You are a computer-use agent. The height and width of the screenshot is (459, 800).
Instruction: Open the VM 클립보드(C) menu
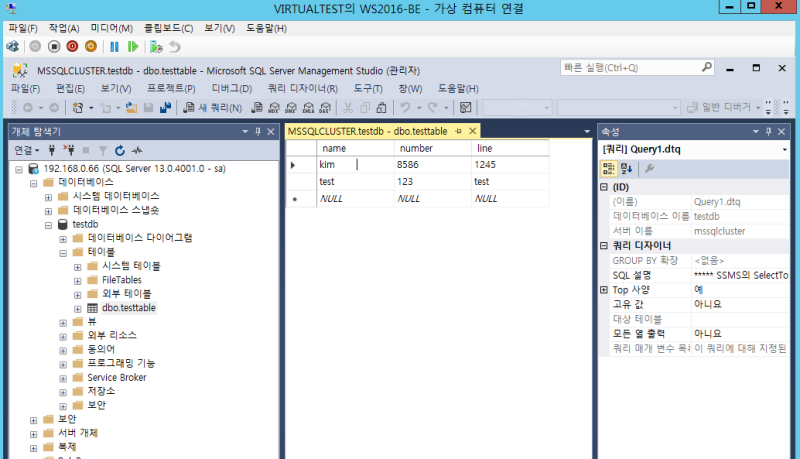click(x=168, y=28)
